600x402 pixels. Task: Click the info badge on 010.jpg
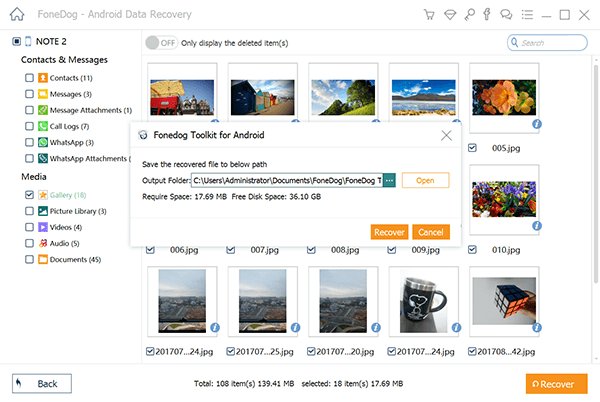point(536,226)
